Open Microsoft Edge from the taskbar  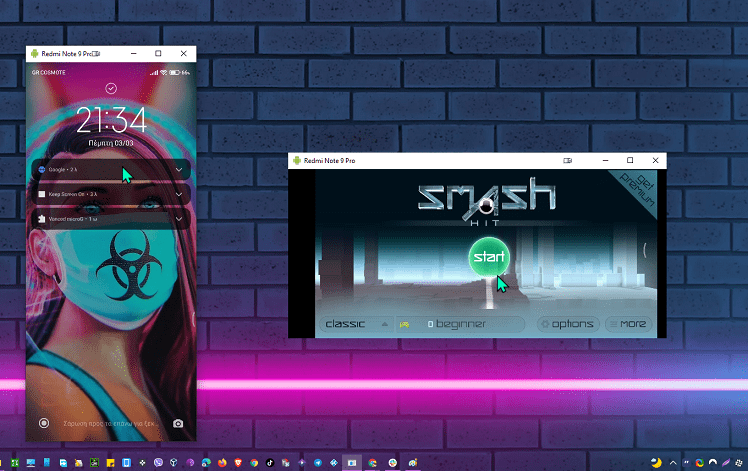click(x=206, y=462)
